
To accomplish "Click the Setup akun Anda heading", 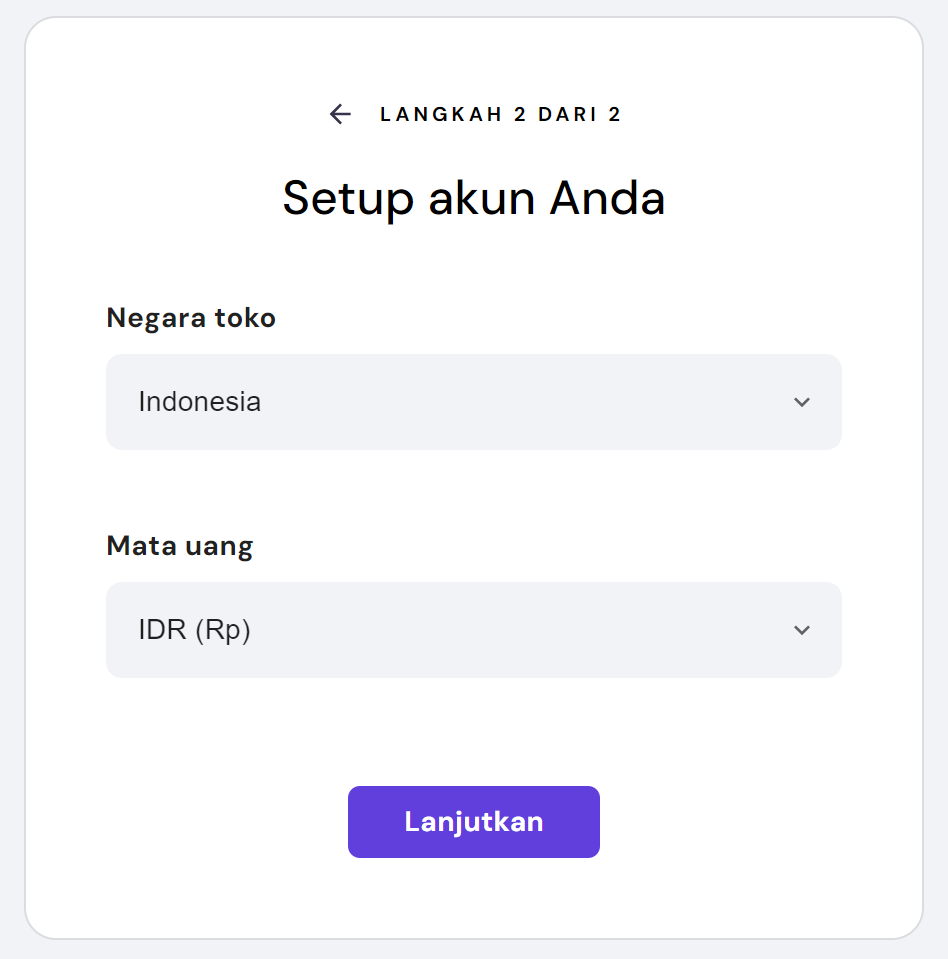I will click(473, 198).
